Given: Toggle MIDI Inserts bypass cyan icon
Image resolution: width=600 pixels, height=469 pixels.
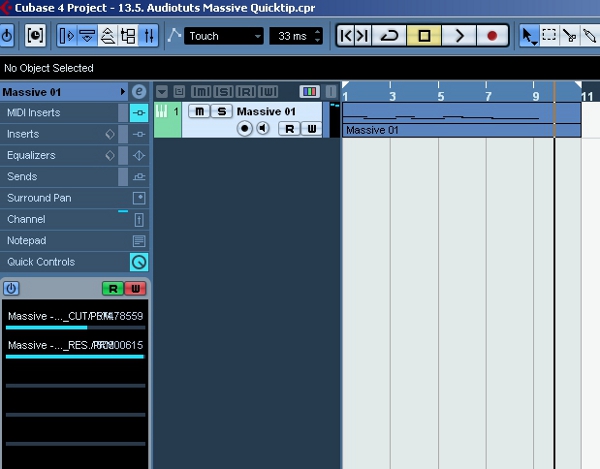Looking at the screenshot, I should click(x=139, y=112).
